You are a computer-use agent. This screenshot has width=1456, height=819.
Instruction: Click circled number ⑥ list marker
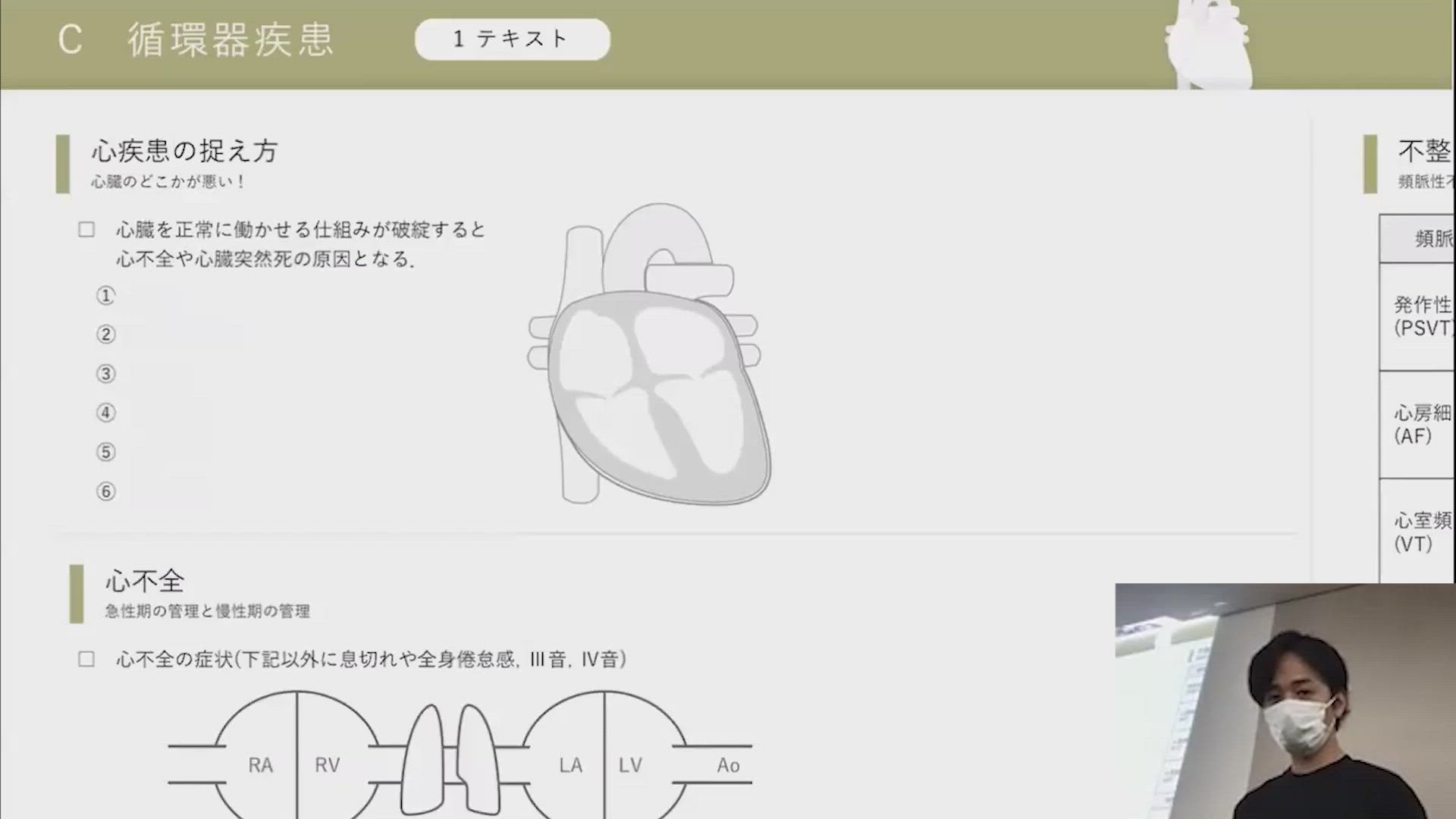105,491
